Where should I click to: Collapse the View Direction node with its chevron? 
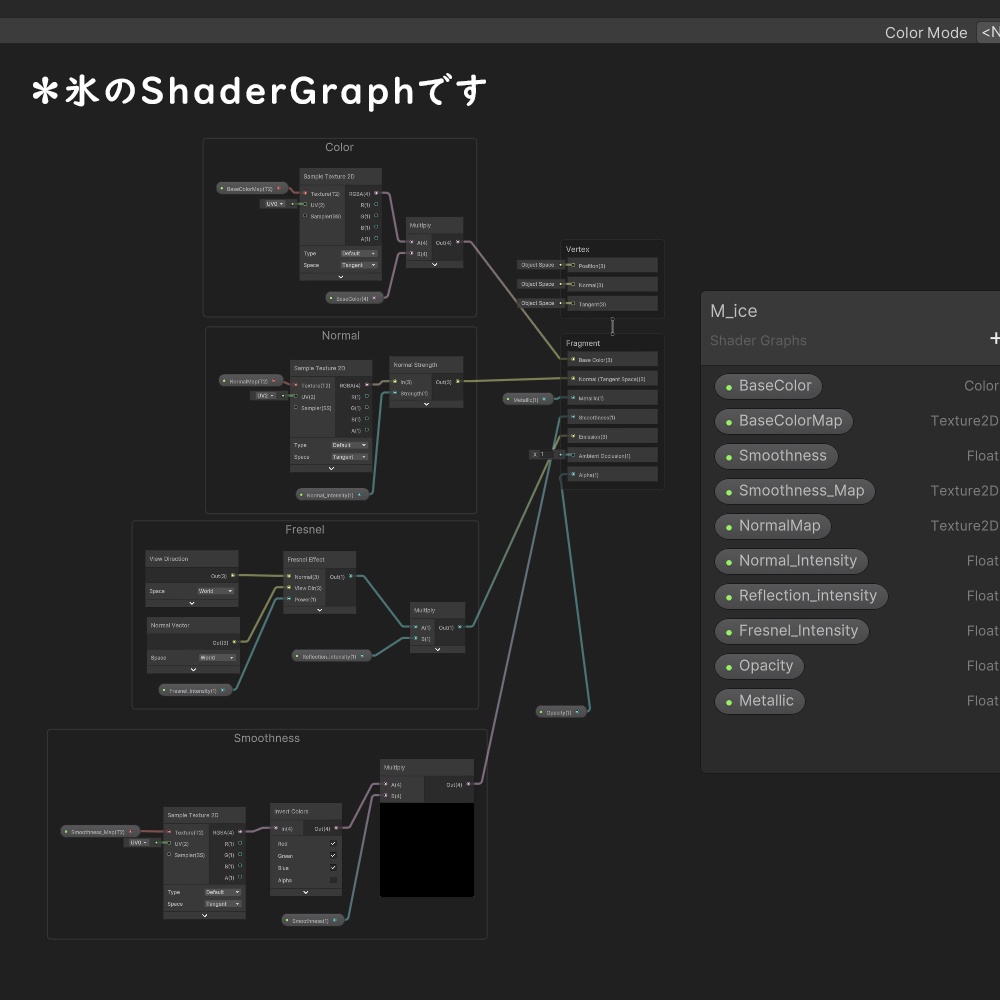click(192, 603)
